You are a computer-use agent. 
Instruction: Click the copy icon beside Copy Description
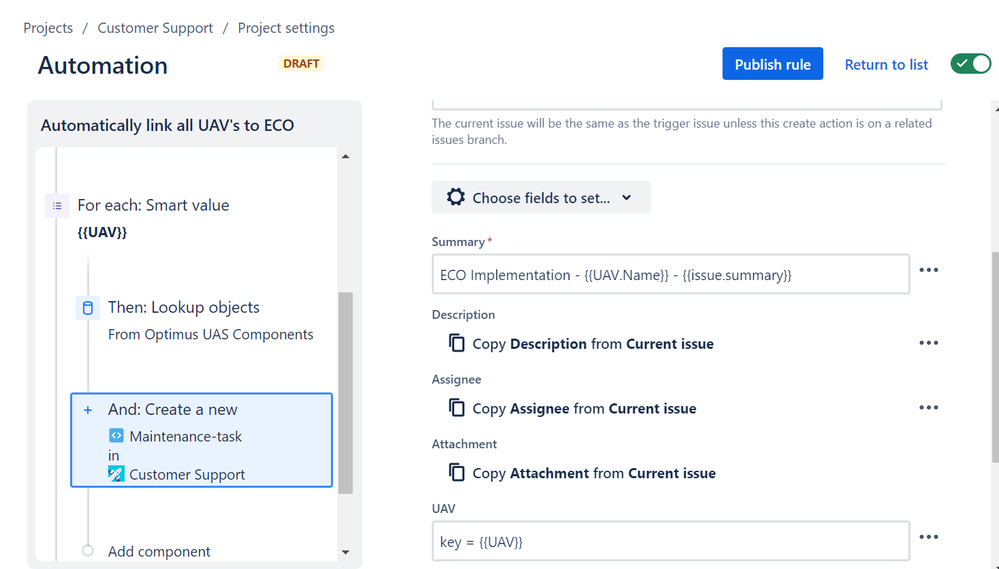click(457, 343)
